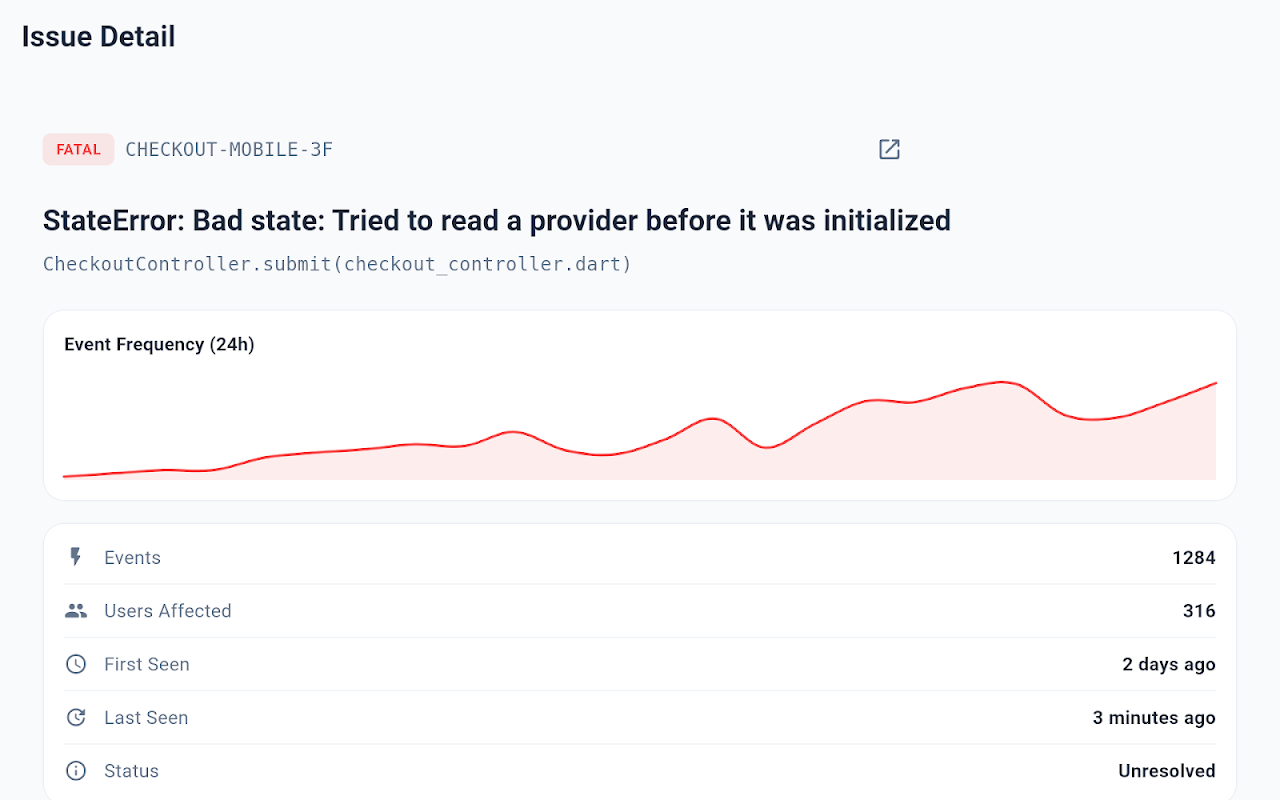Viewport: 1280px width, 800px height.
Task: Click the Users Affected people icon
Action: click(76, 611)
